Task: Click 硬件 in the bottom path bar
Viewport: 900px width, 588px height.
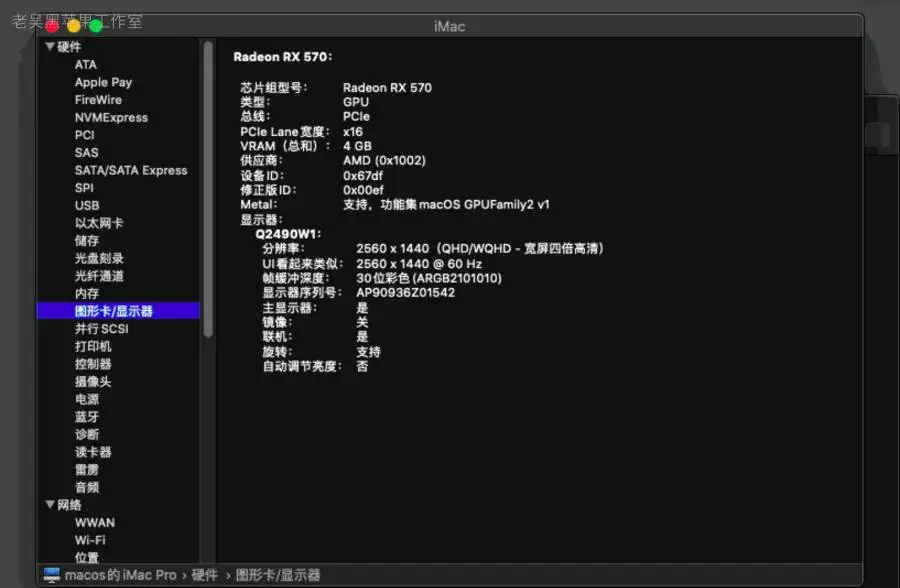Action: click(204, 575)
